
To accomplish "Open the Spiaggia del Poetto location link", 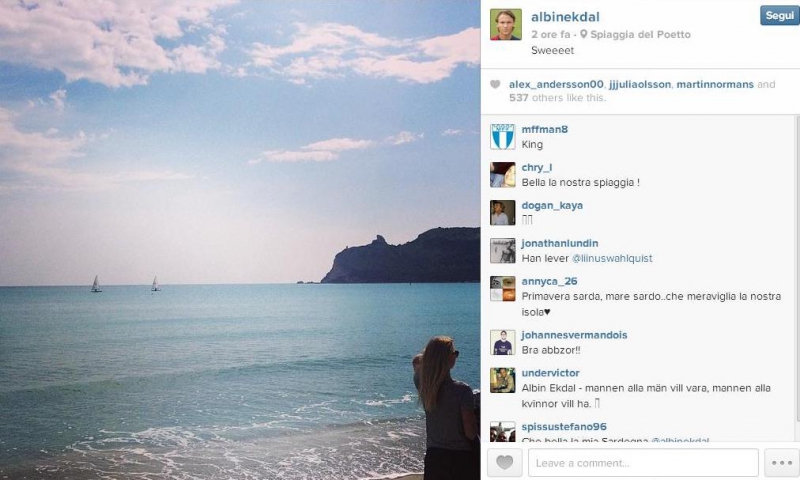I will [640, 34].
